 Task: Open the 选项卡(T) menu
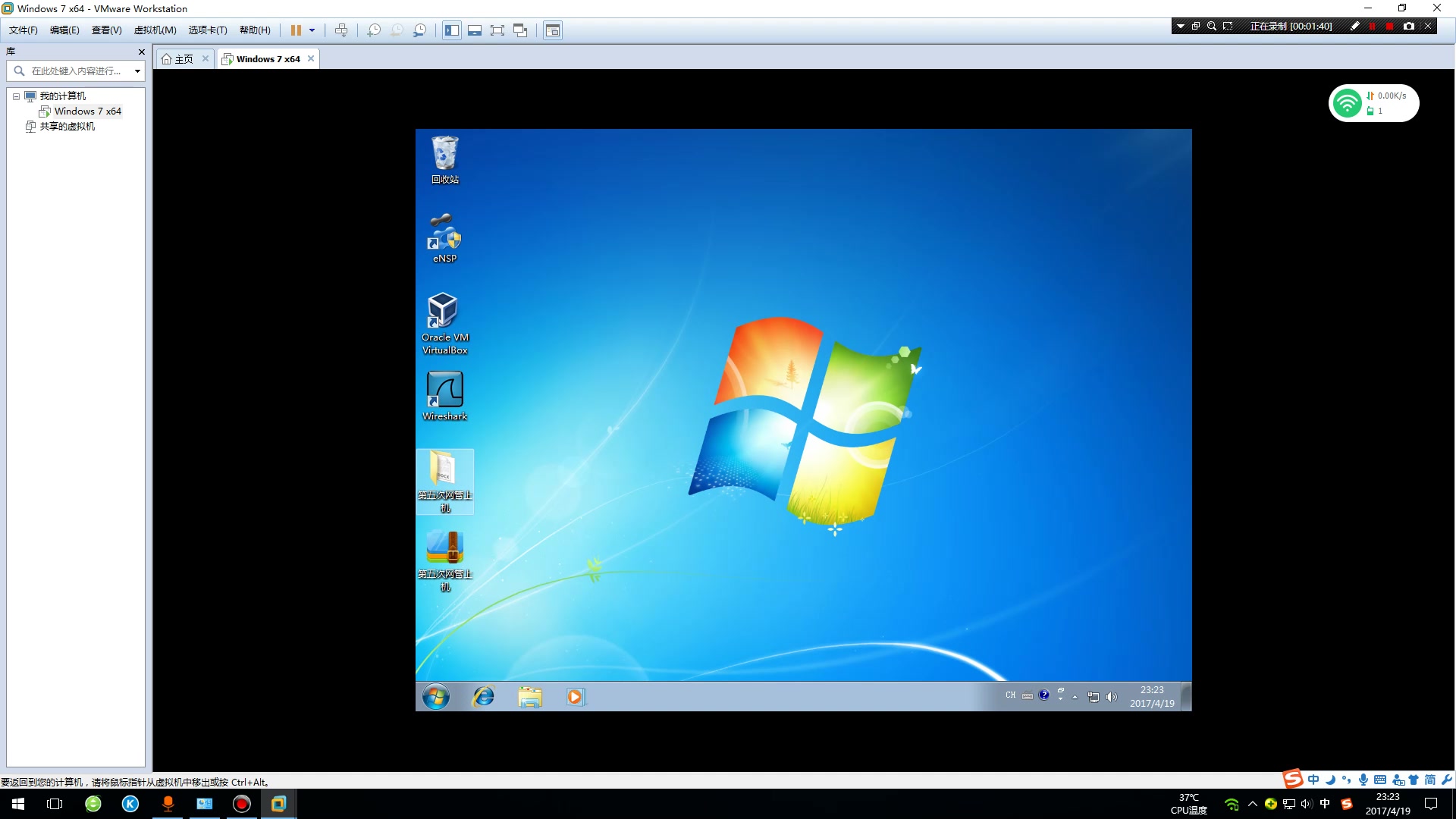208,30
